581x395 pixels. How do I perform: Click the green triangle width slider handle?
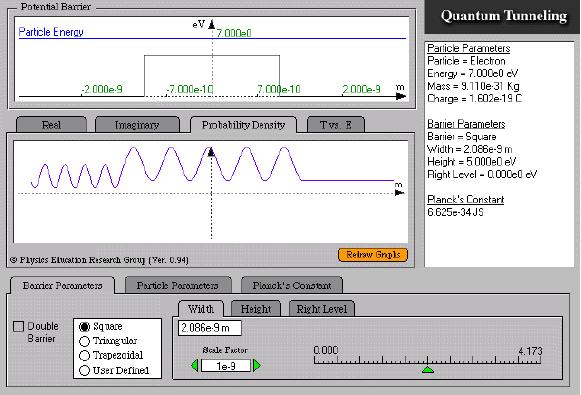point(428,369)
